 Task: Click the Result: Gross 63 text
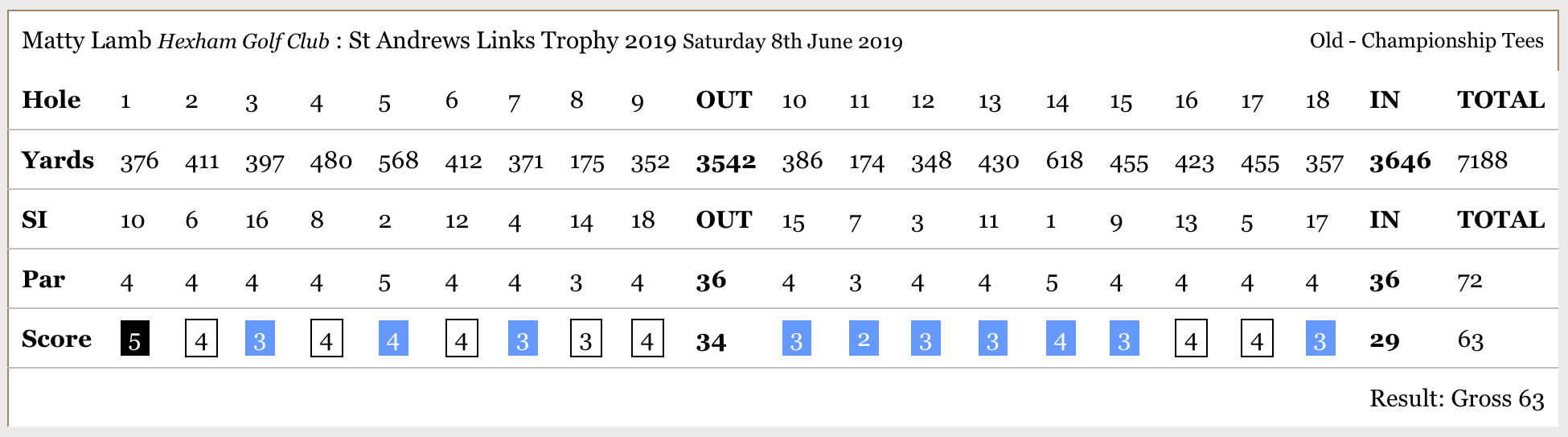pos(1457,398)
